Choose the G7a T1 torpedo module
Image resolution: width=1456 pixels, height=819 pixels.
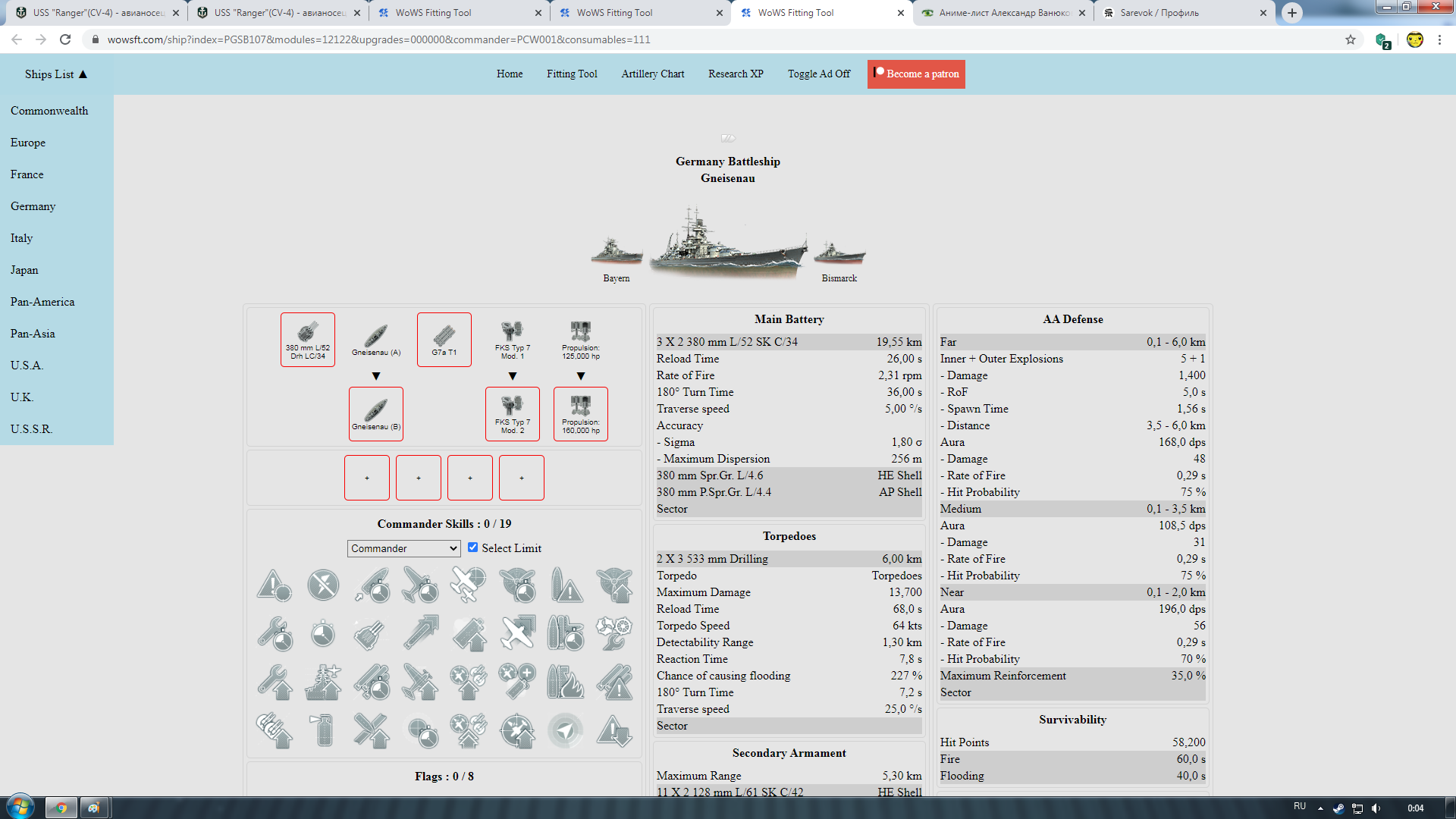pos(444,339)
